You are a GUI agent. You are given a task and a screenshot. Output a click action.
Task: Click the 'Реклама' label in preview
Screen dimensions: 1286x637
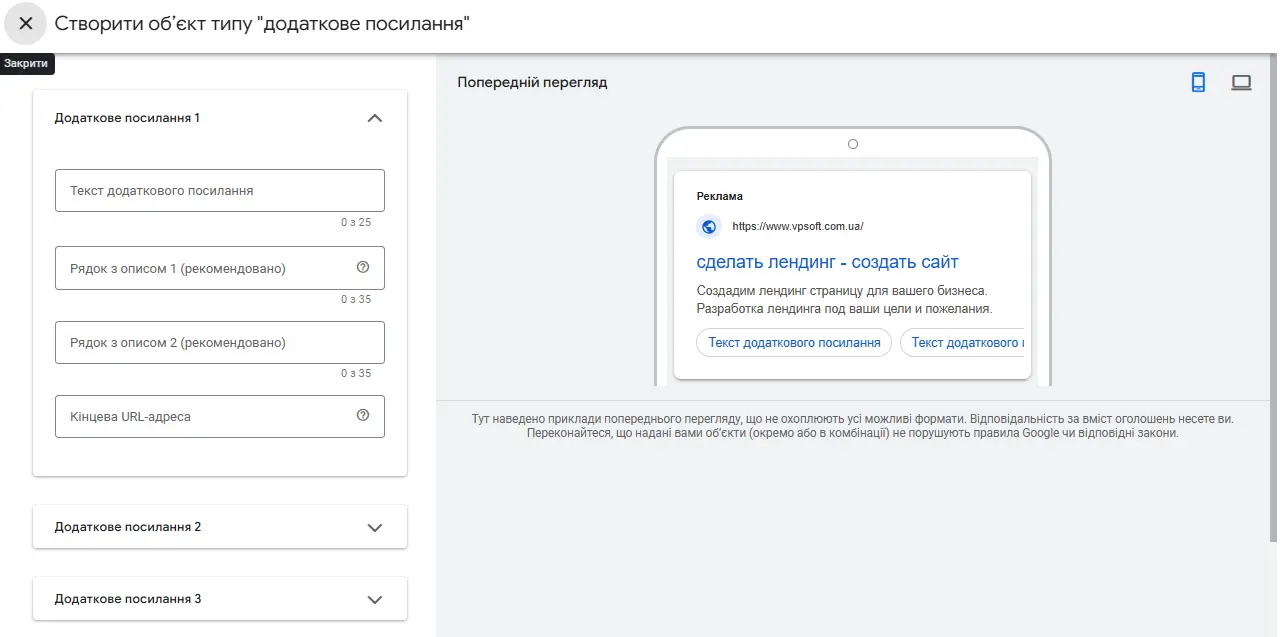719,196
